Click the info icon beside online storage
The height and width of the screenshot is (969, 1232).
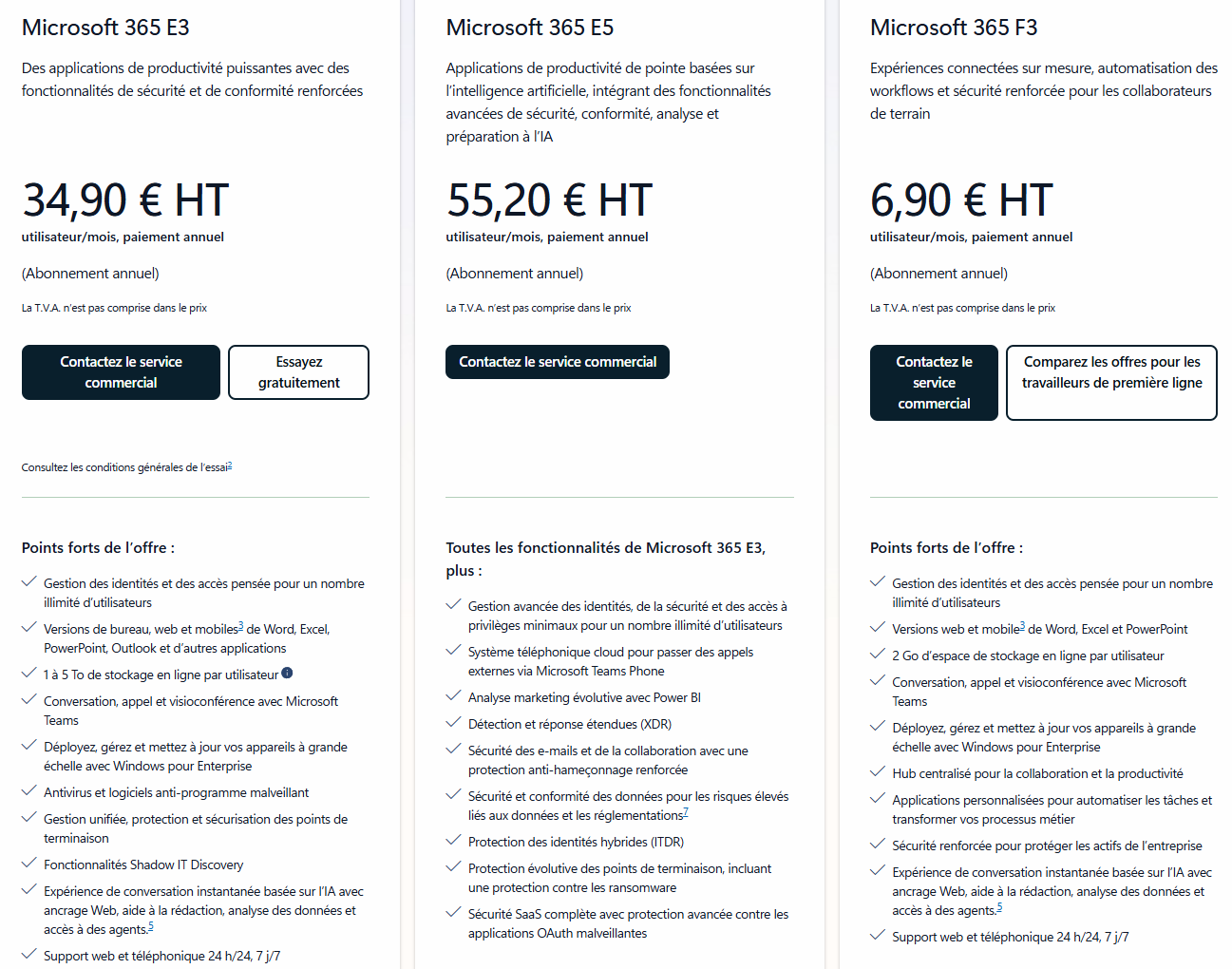287,674
